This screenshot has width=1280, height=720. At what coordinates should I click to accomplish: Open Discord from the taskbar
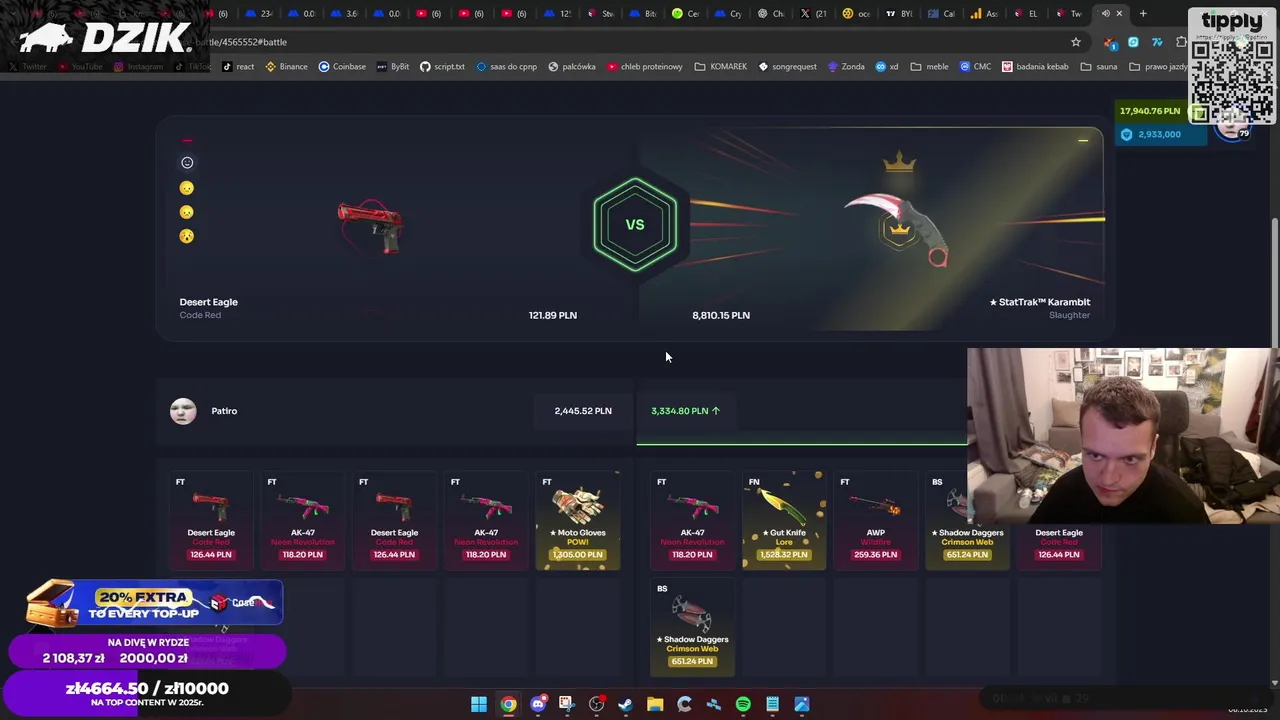click(x=538, y=704)
